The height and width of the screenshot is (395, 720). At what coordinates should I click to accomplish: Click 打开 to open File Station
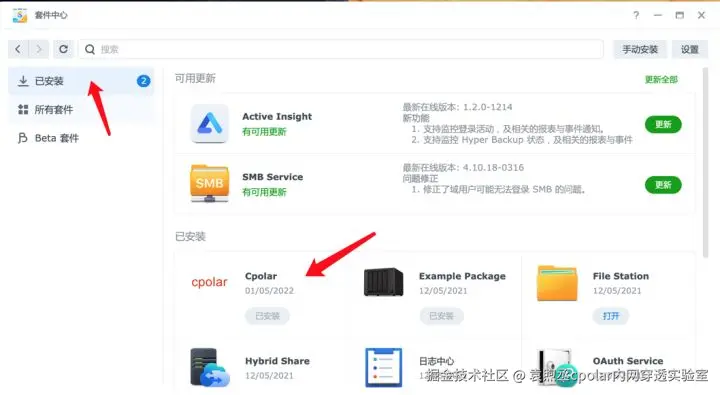coord(611,316)
